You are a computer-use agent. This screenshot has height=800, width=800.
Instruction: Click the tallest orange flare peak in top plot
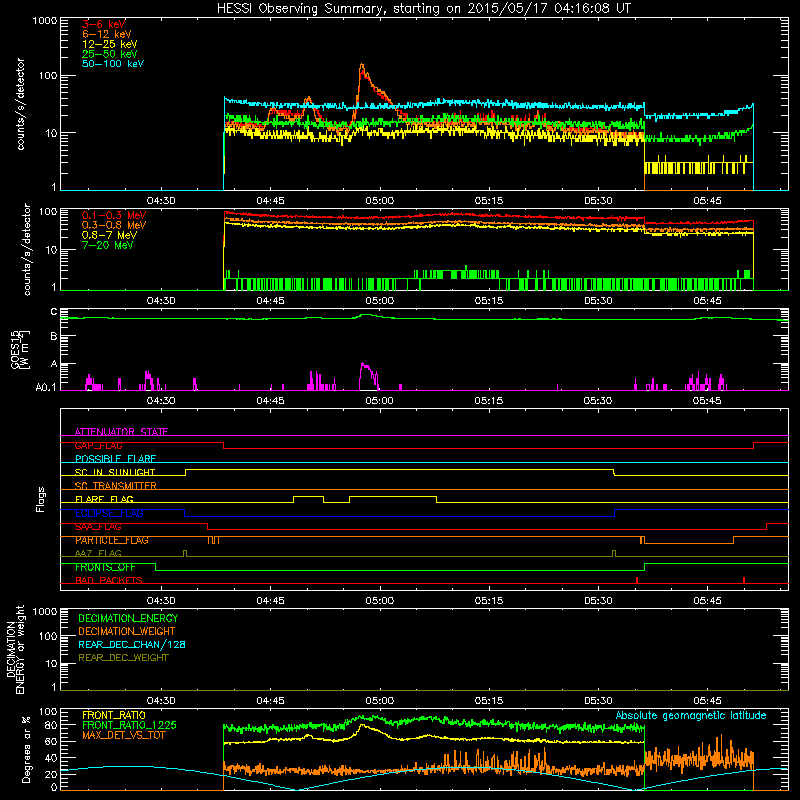tap(362, 65)
